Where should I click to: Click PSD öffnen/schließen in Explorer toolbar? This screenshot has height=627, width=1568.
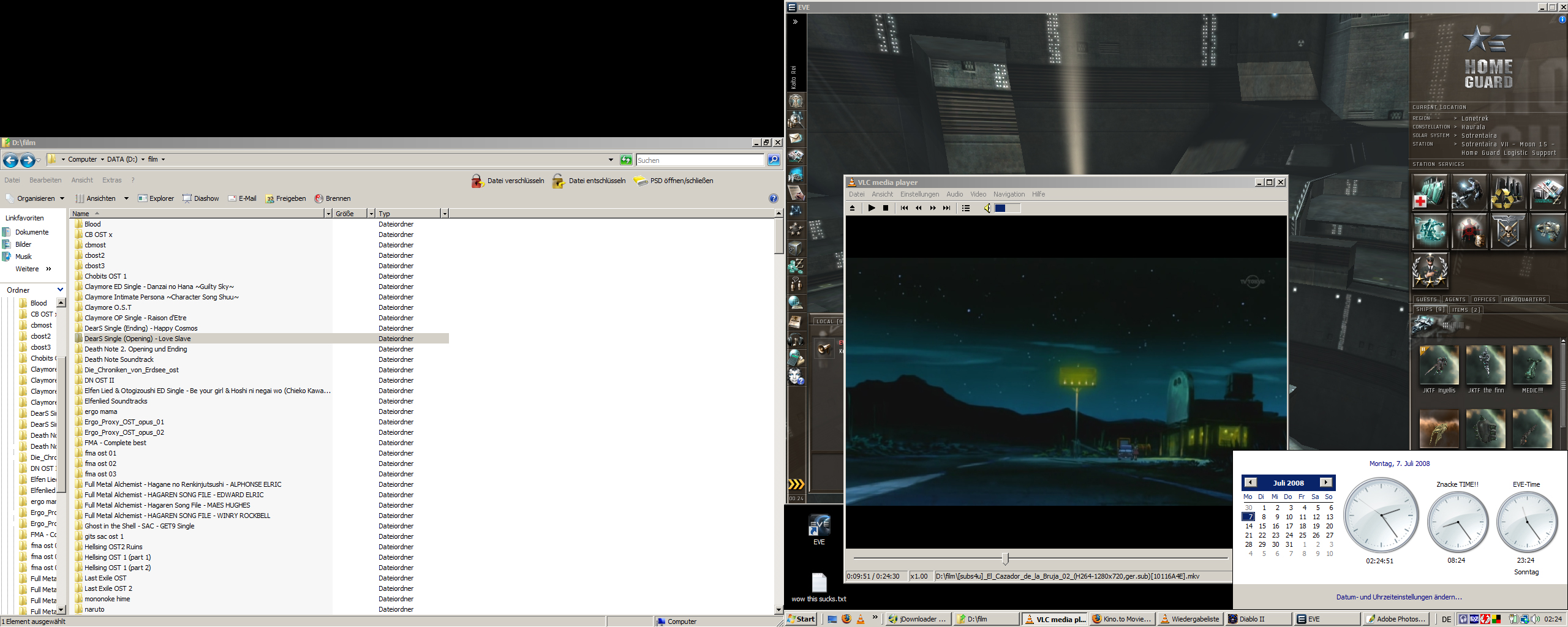[x=673, y=181]
